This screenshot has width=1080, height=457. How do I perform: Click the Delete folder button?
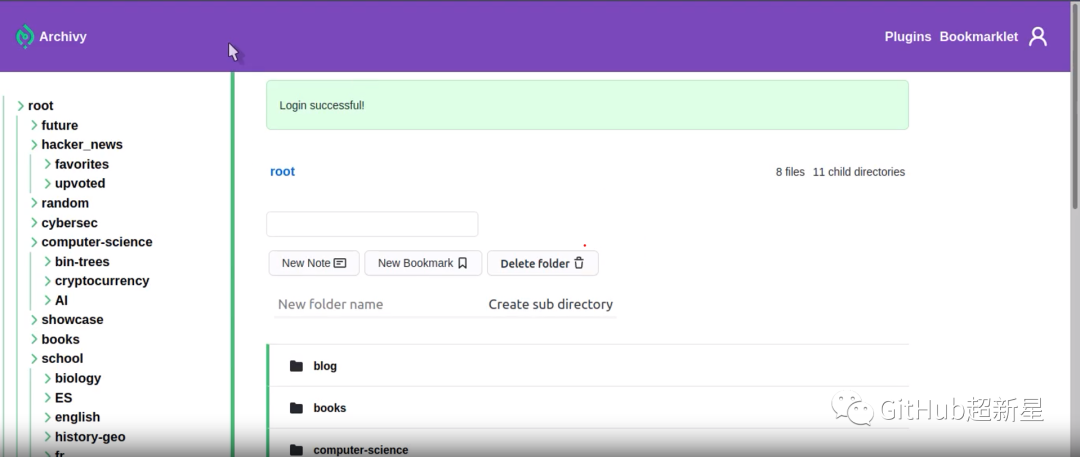(x=543, y=263)
